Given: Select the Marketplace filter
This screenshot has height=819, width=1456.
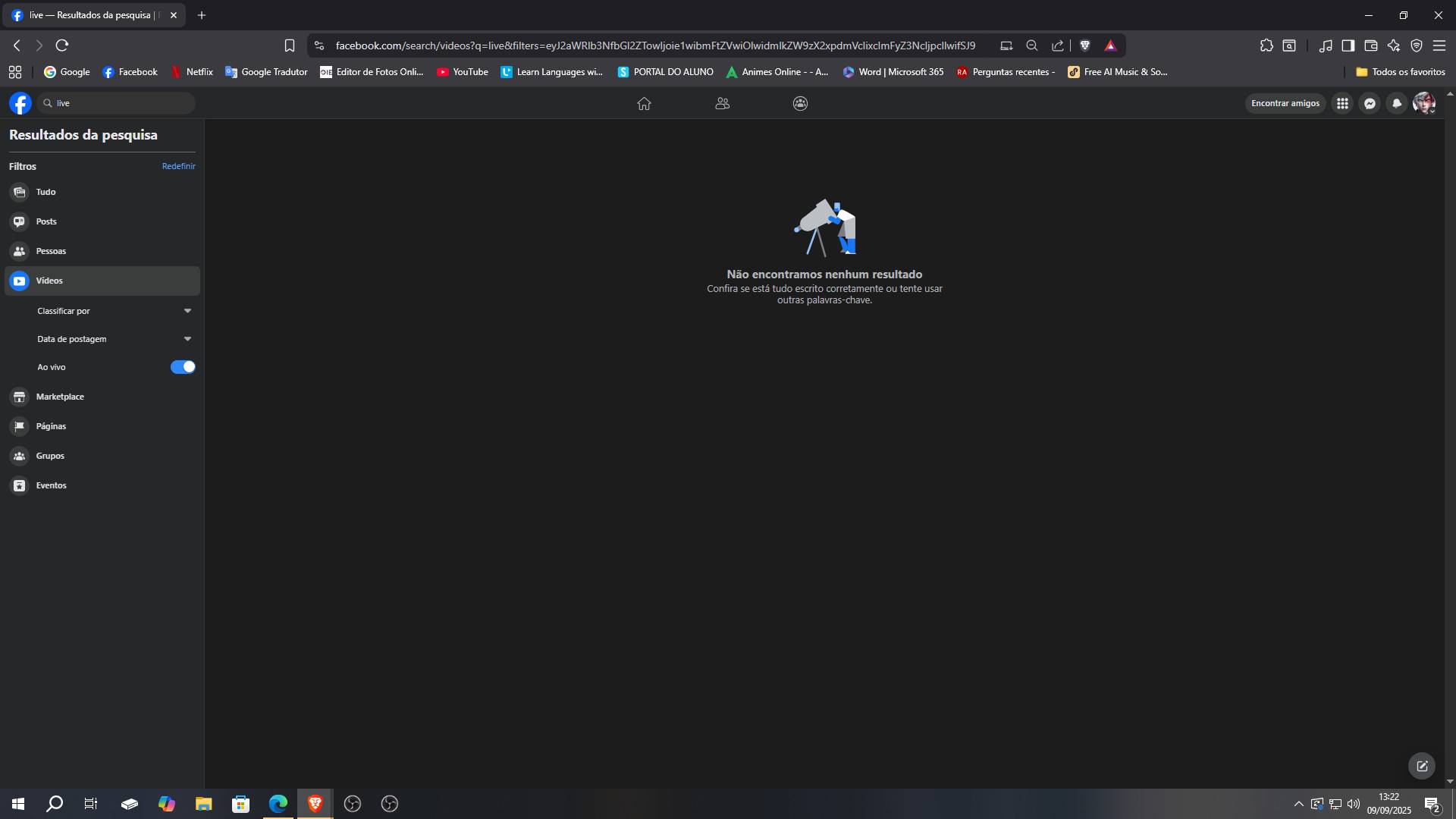Looking at the screenshot, I should (102, 397).
